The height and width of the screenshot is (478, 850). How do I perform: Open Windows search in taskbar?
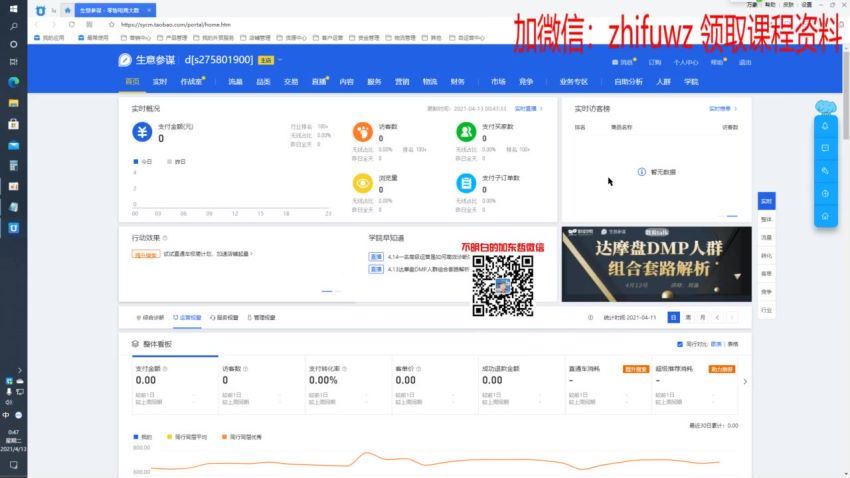click(x=14, y=26)
